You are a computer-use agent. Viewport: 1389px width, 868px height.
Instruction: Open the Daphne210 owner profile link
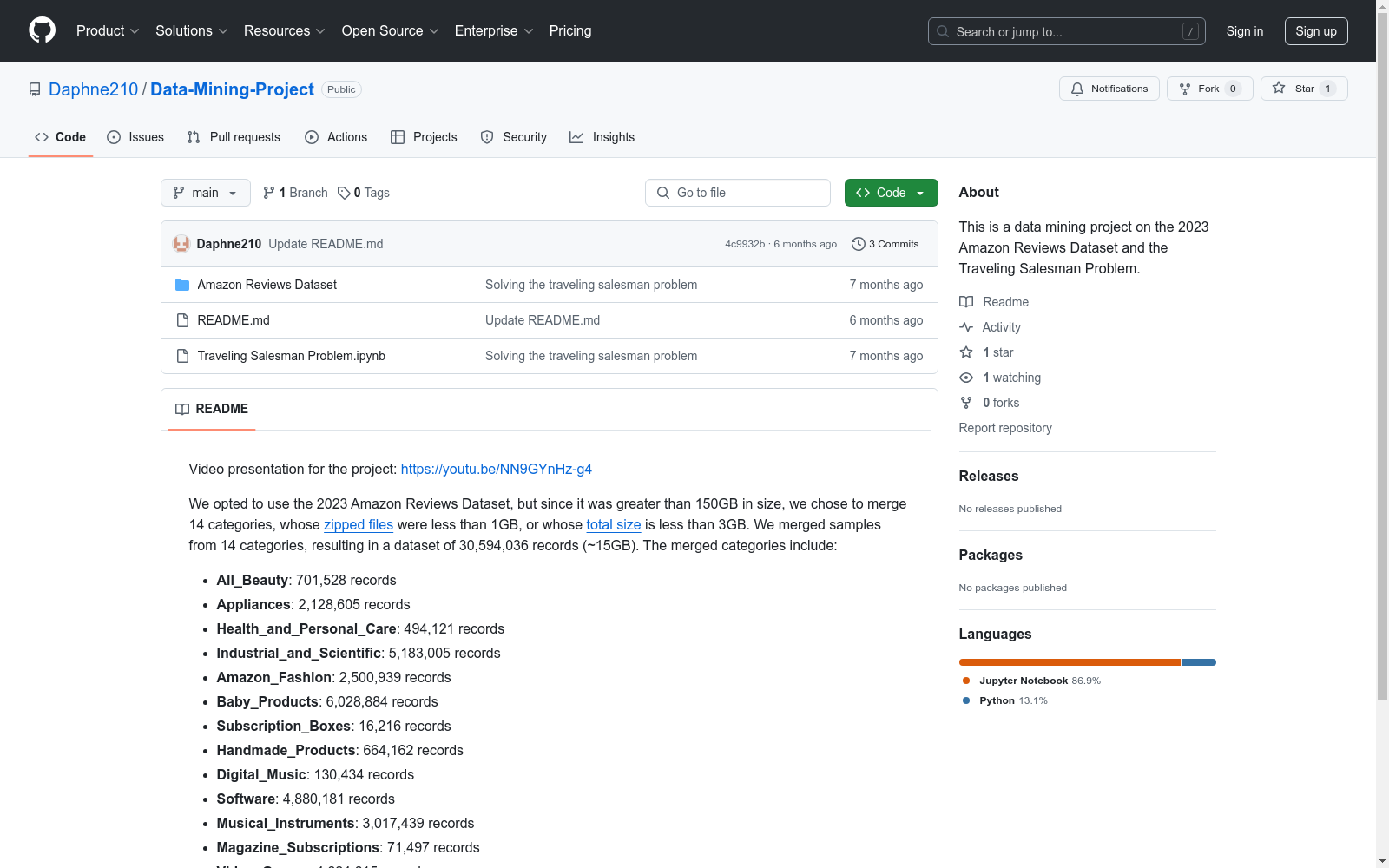point(93,89)
